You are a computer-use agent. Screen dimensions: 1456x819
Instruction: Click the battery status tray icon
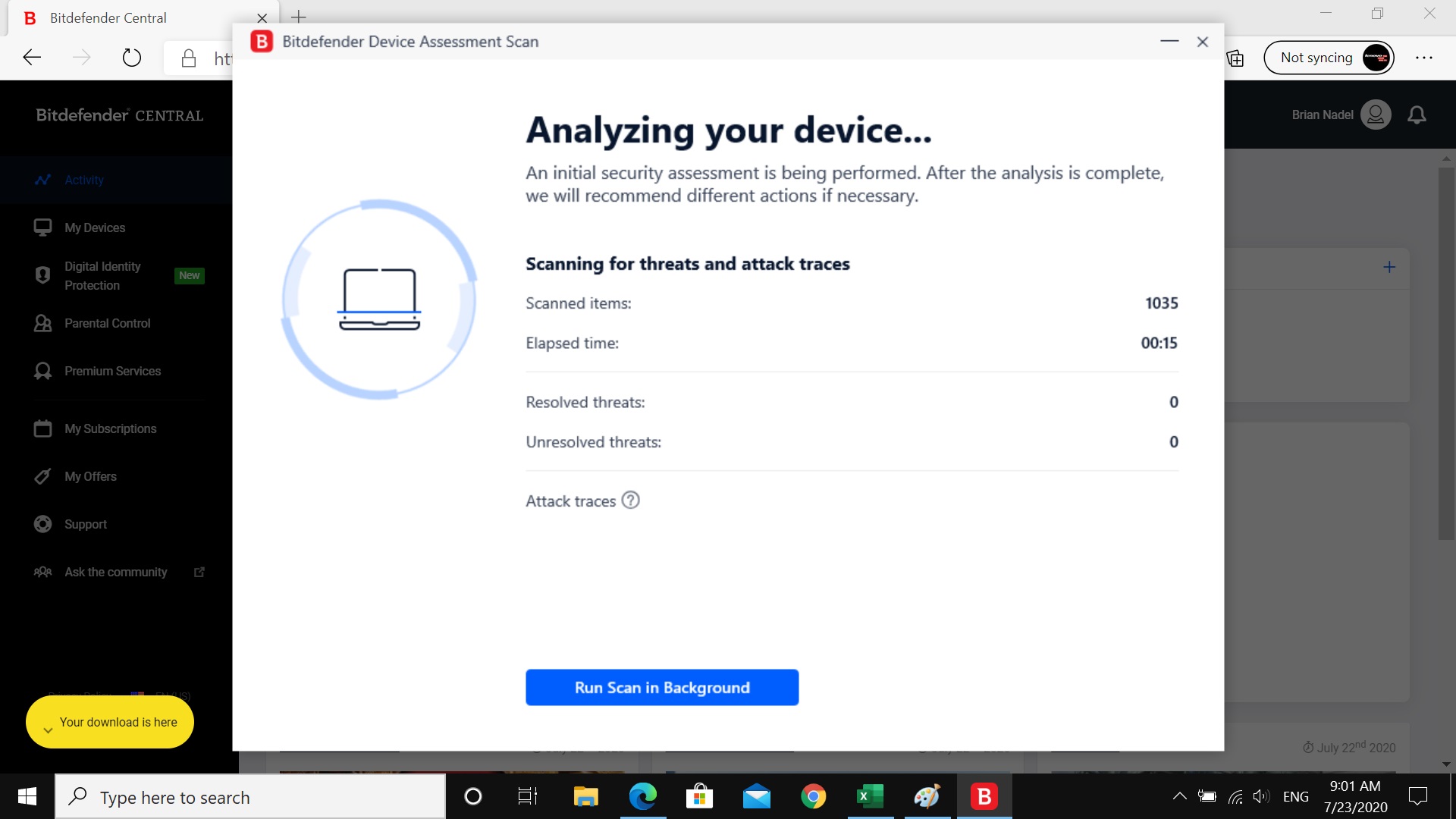coord(1207,796)
